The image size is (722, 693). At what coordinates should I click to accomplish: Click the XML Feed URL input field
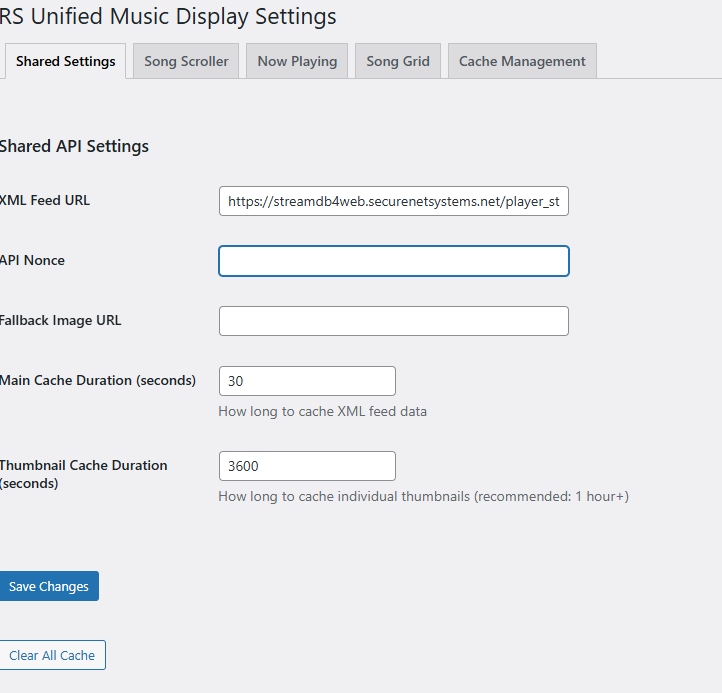[393, 201]
